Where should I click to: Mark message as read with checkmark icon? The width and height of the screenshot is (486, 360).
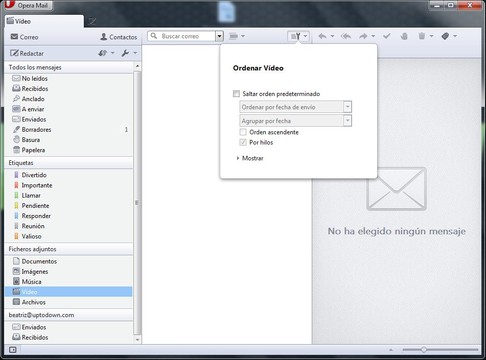[387, 36]
